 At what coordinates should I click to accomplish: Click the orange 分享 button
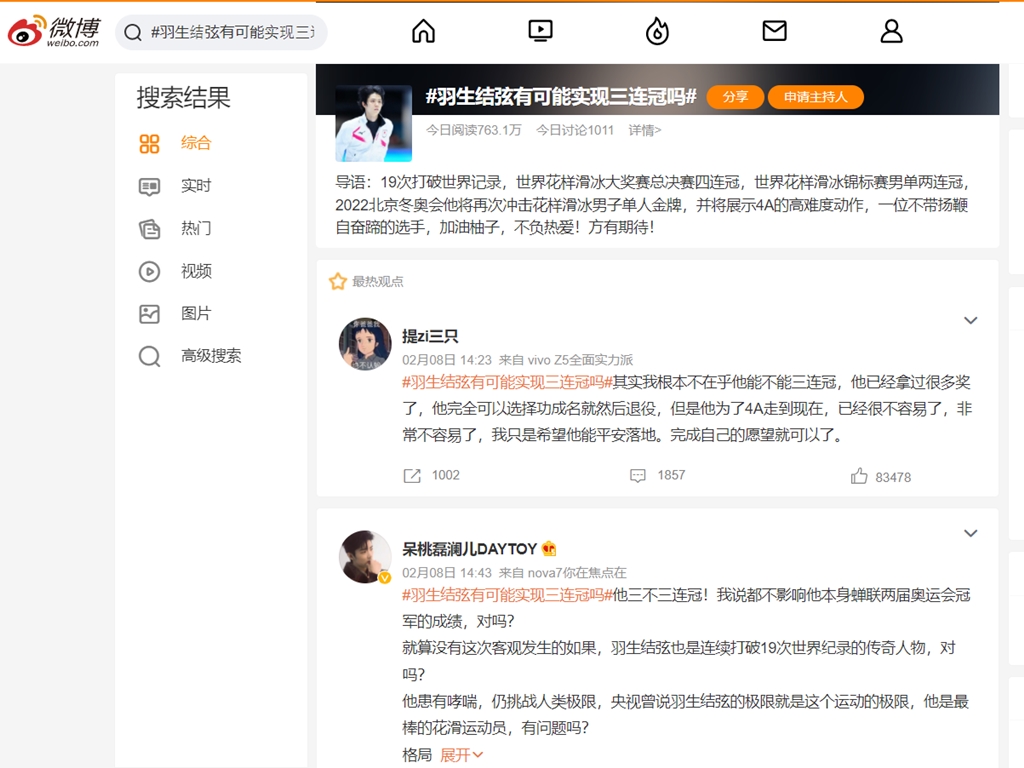coord(735,97)
